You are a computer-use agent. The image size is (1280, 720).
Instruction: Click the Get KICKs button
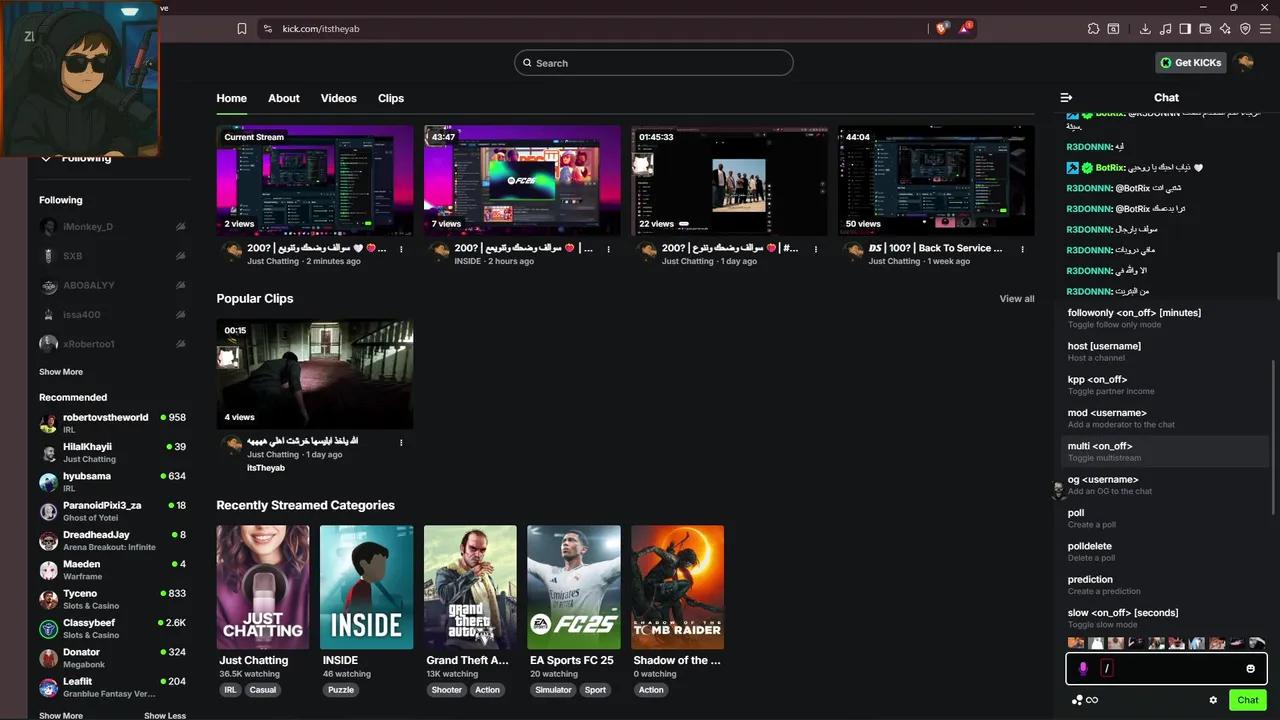coord(1190,63)
